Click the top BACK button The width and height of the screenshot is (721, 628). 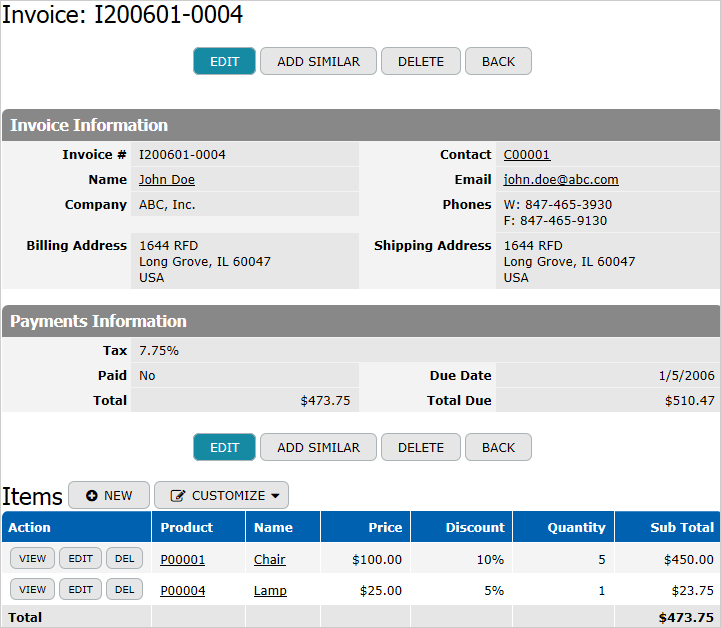[498, 61]
